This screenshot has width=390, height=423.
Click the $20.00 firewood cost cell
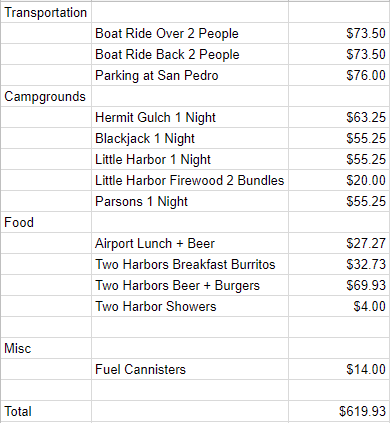pos(339,180)
